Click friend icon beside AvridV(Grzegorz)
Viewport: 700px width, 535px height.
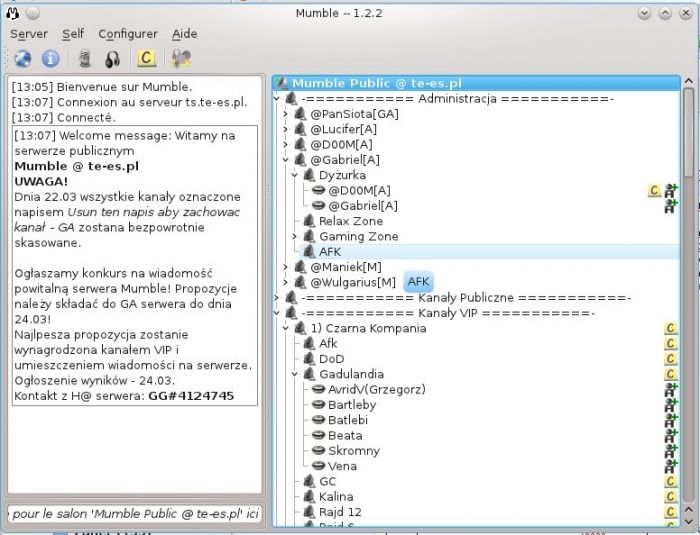(x=671, y=389)
